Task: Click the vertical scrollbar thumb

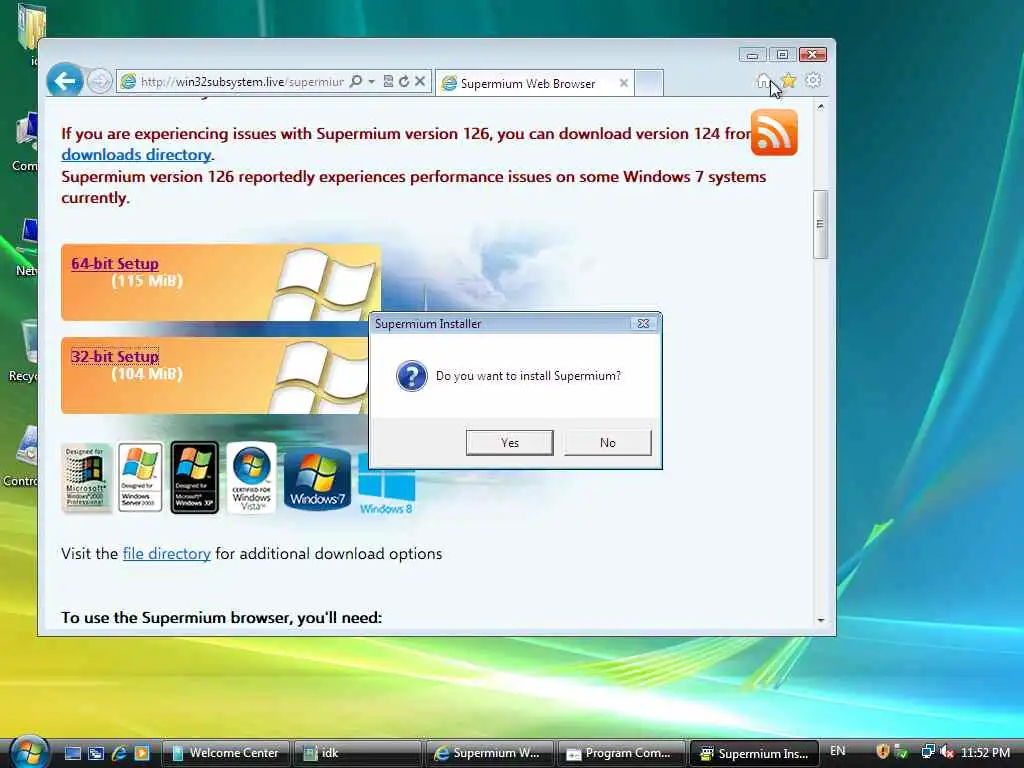Action: coord(821,225)
